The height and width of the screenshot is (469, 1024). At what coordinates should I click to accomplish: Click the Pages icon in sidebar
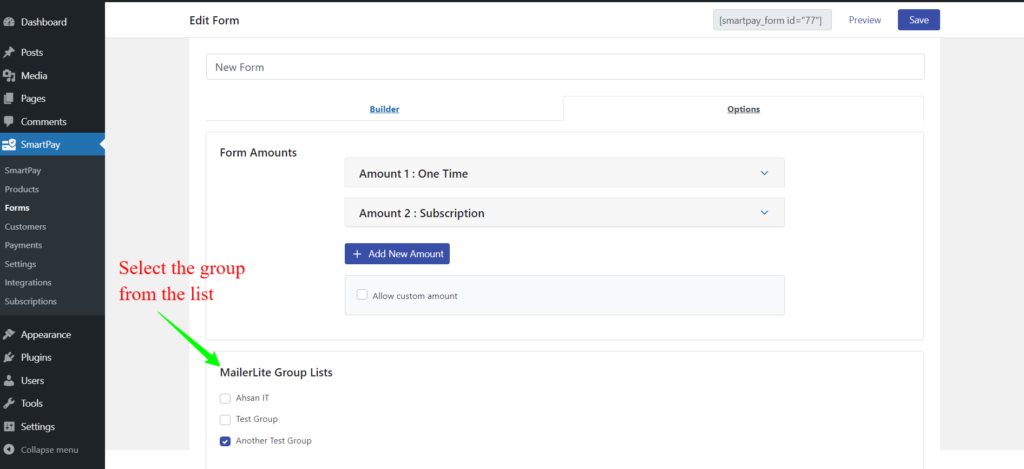[9, 99]
